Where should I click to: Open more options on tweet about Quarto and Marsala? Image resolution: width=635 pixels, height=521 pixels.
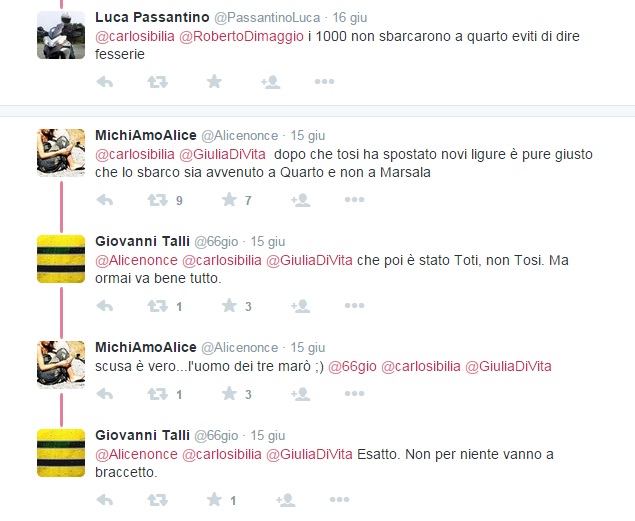tap(354, 200)
